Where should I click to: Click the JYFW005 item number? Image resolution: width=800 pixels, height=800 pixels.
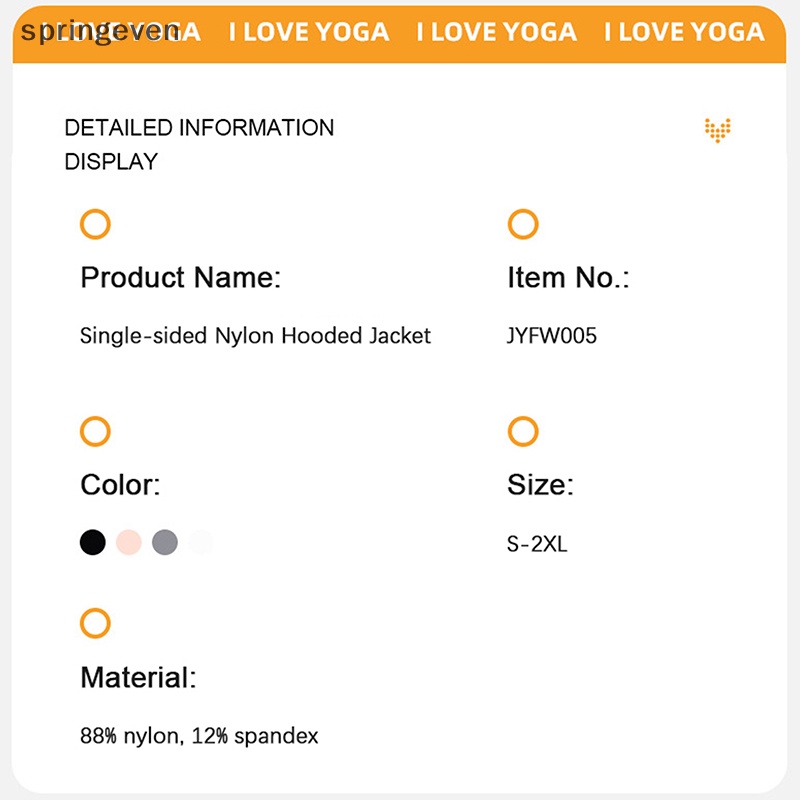point(552,336)
